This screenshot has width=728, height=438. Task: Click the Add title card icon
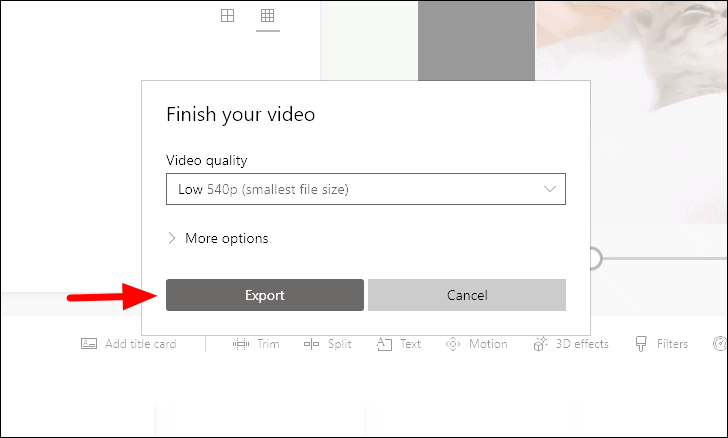(x=89, y=344)
